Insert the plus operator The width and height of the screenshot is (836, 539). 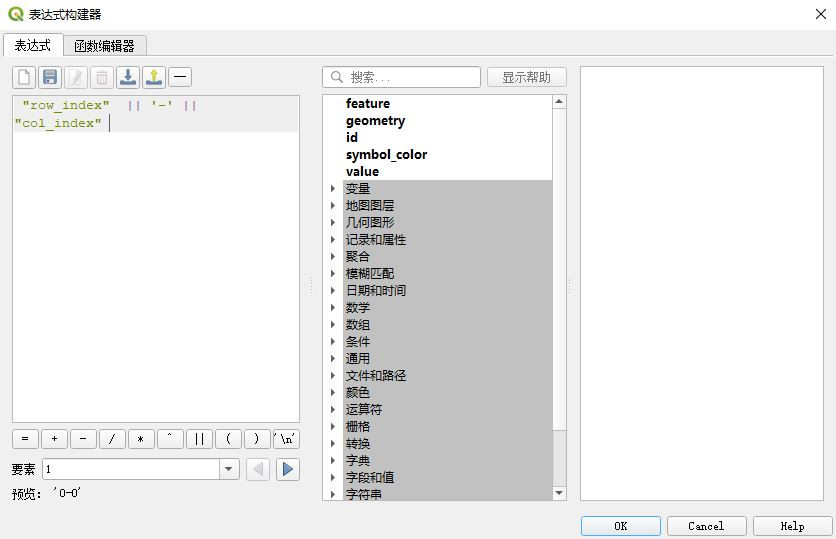click(54, 439)
